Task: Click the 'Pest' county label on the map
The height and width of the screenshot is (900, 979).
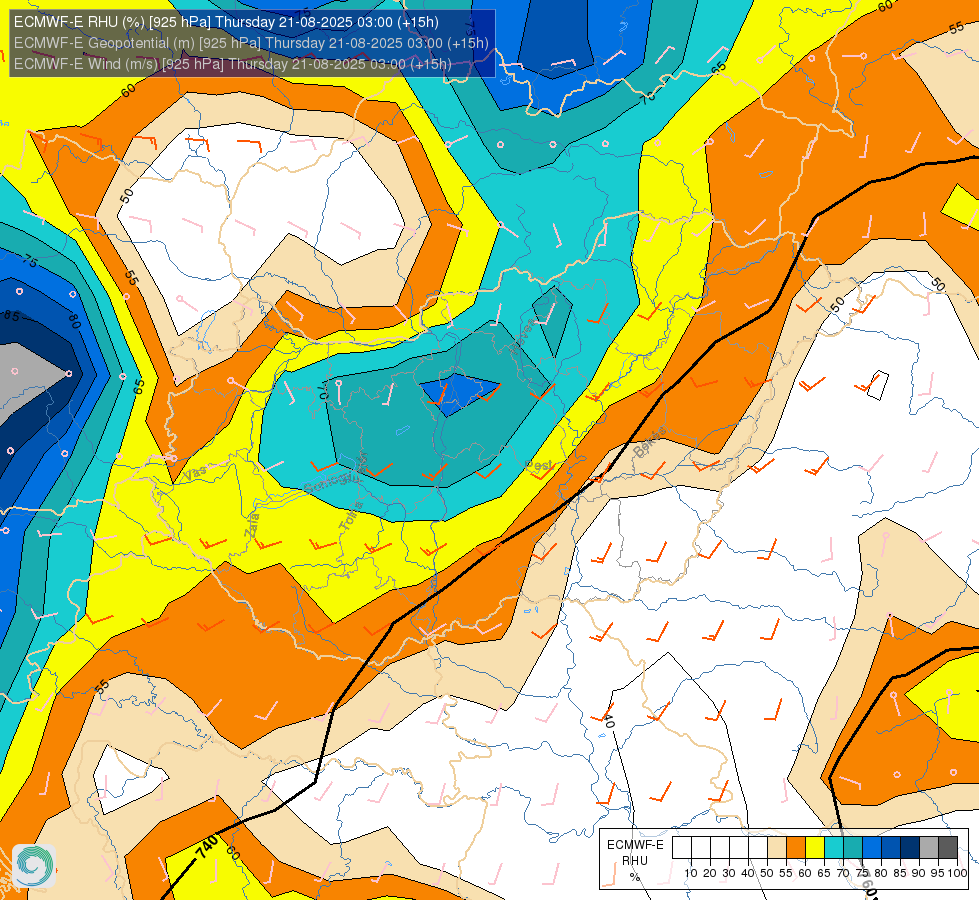Action: [539, 466]
